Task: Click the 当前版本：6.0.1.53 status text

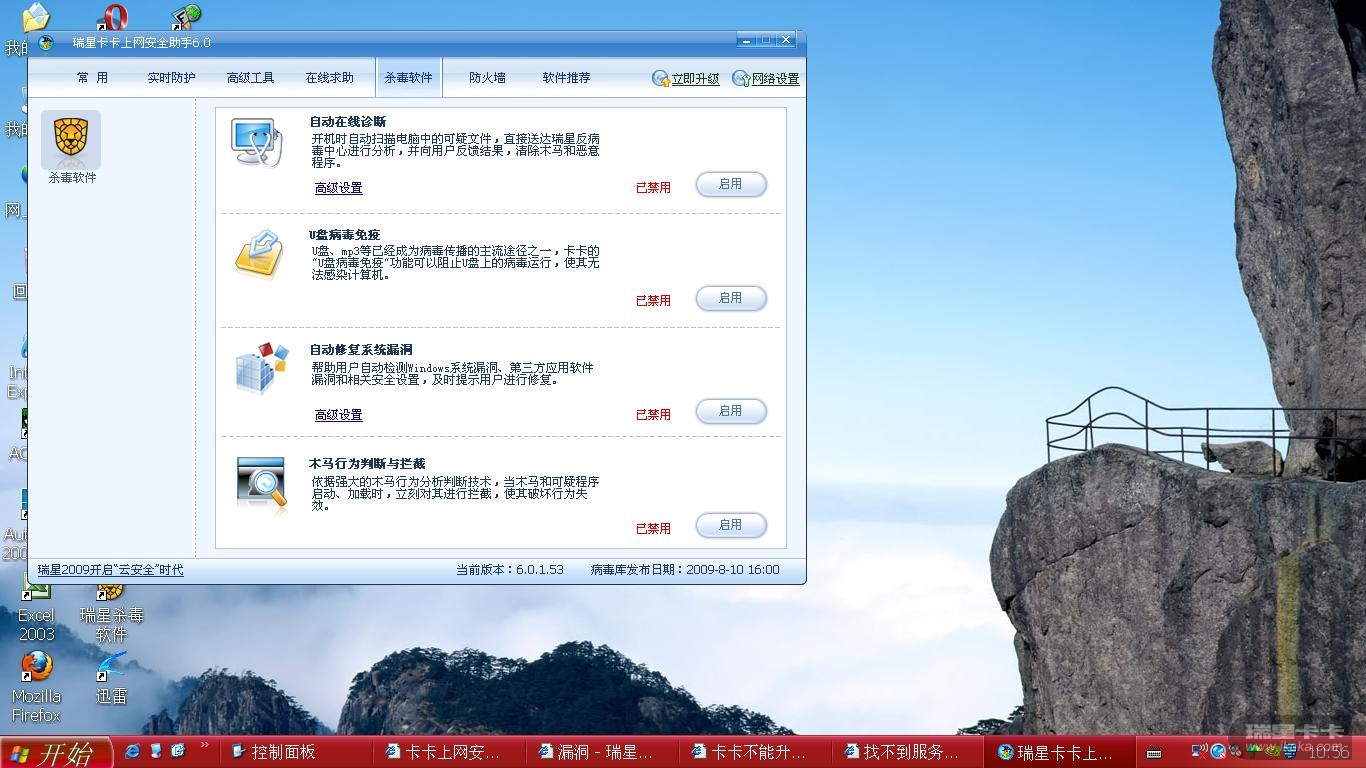Action: tap(510, 570)
